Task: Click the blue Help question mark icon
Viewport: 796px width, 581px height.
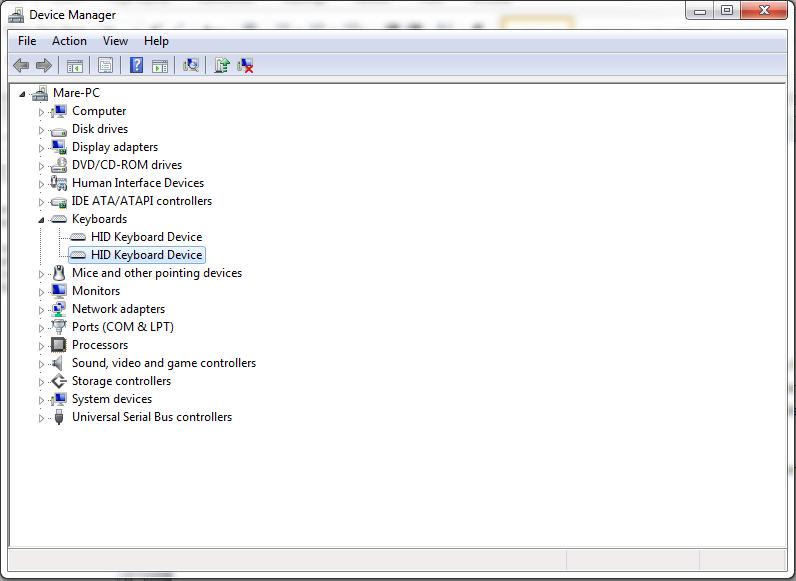Action: 136,66
